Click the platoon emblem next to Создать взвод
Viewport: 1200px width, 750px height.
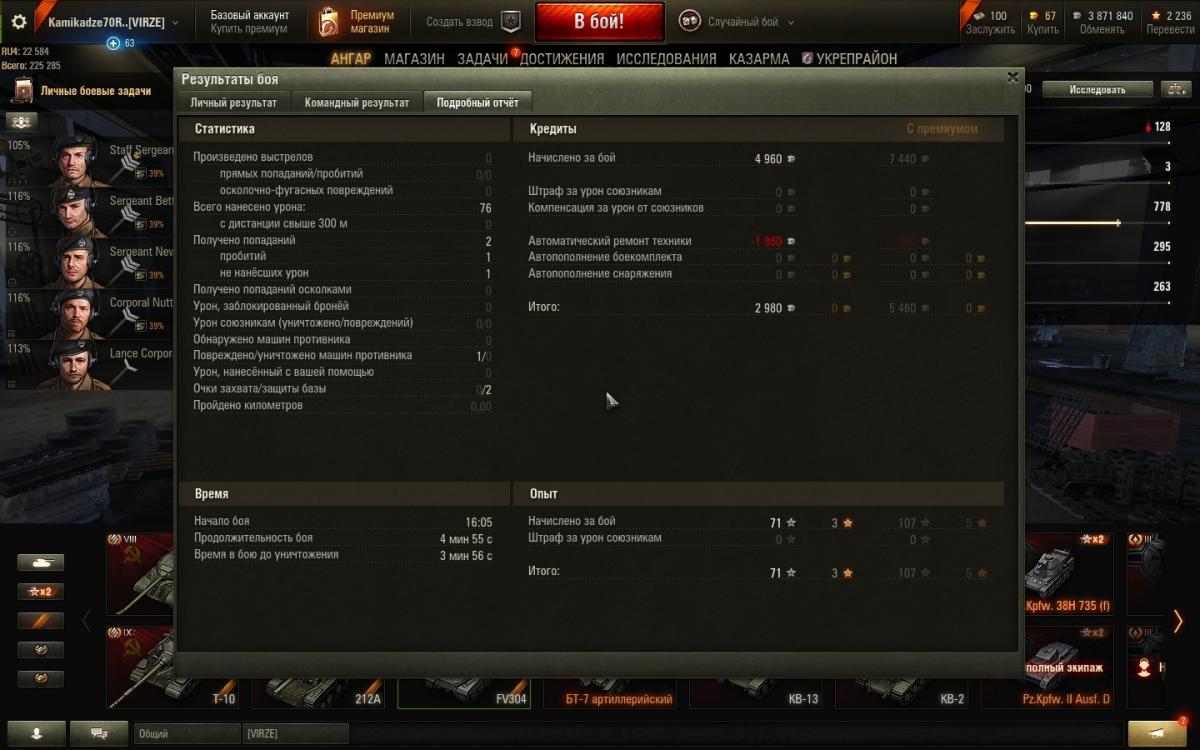click(x=510, y=21)
